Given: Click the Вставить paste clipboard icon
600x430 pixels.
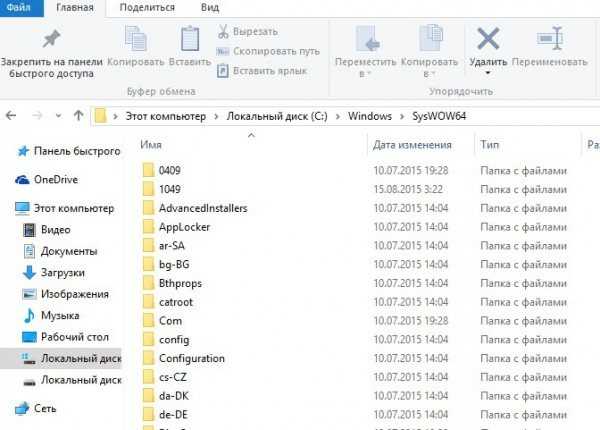Looking at the screenshot, I should click(x=190, y=38).
